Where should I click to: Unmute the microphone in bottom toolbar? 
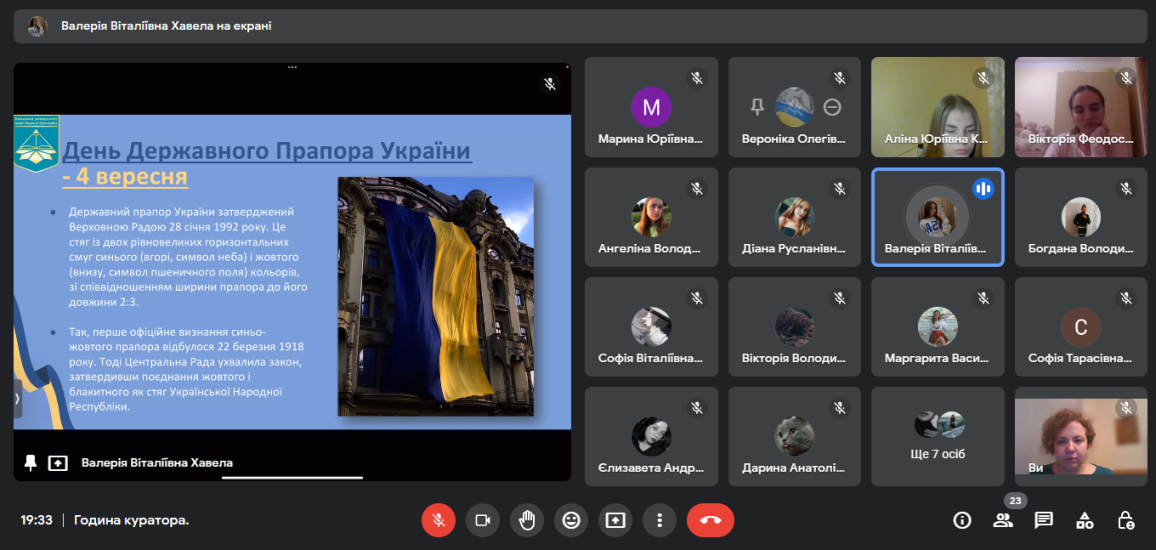[x=437, y=520]
